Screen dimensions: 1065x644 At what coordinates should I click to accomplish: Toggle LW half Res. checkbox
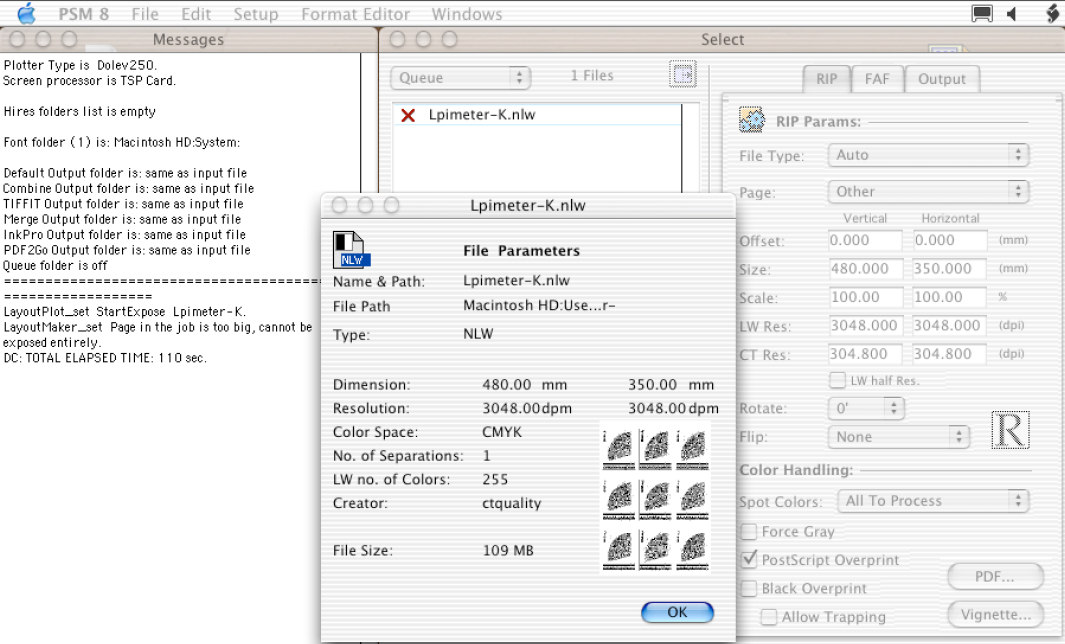(837, 380)
